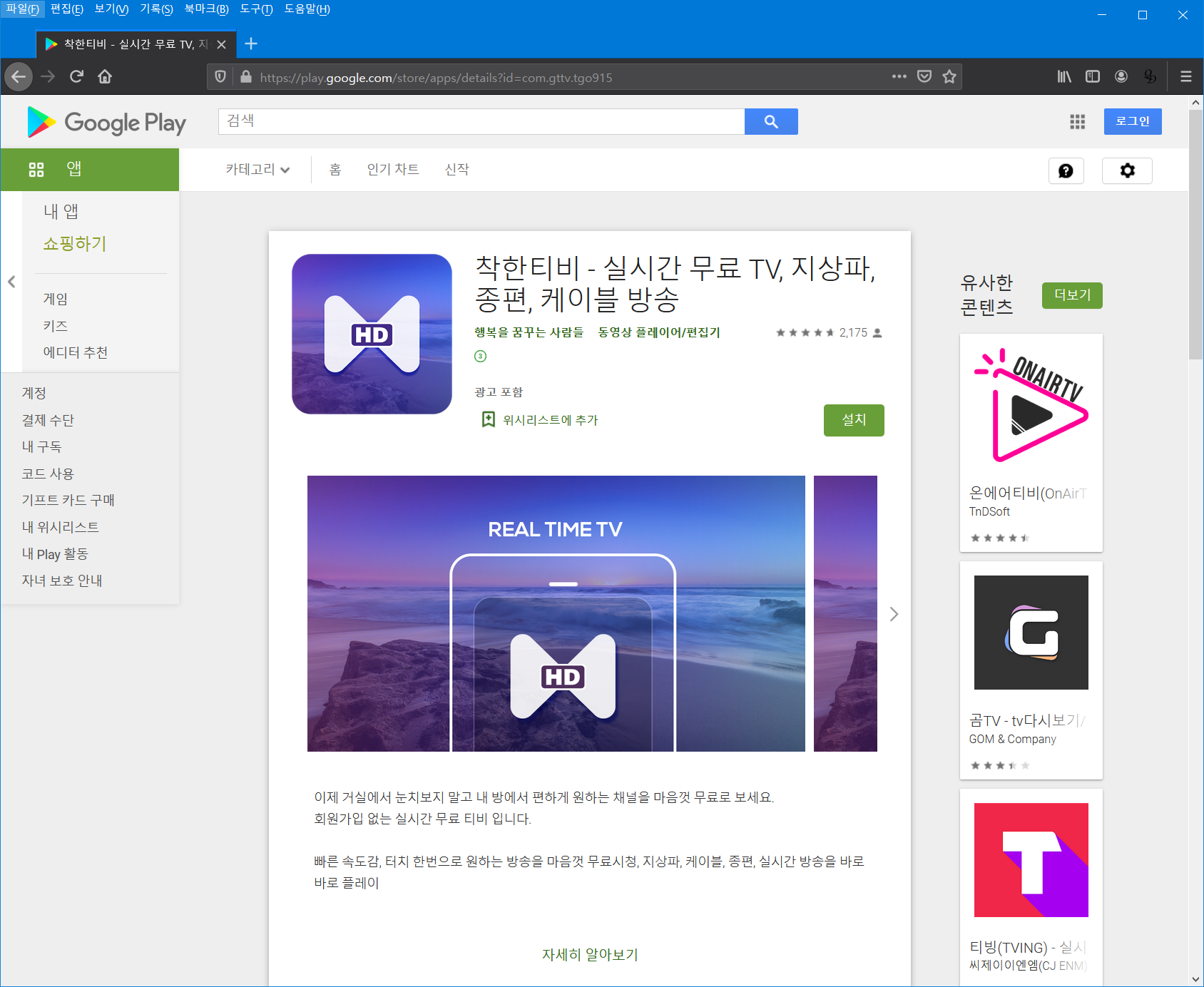Click the browser forward arrow
Image resolution: width=1204 pixels, height=987 pixels.
pyautogui.click(x=48, y=76)
